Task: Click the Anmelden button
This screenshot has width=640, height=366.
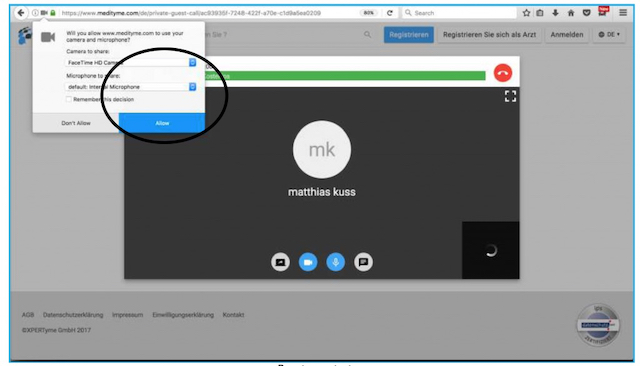Action: click(x=567, y=35)
